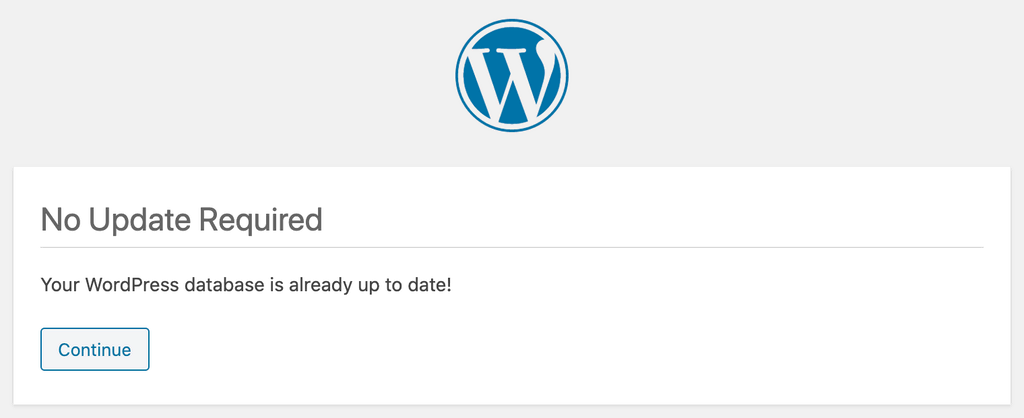Click the WordPress logo
Image resolution: width=1024 pixels, height=418 pixels.
(511, 74)
